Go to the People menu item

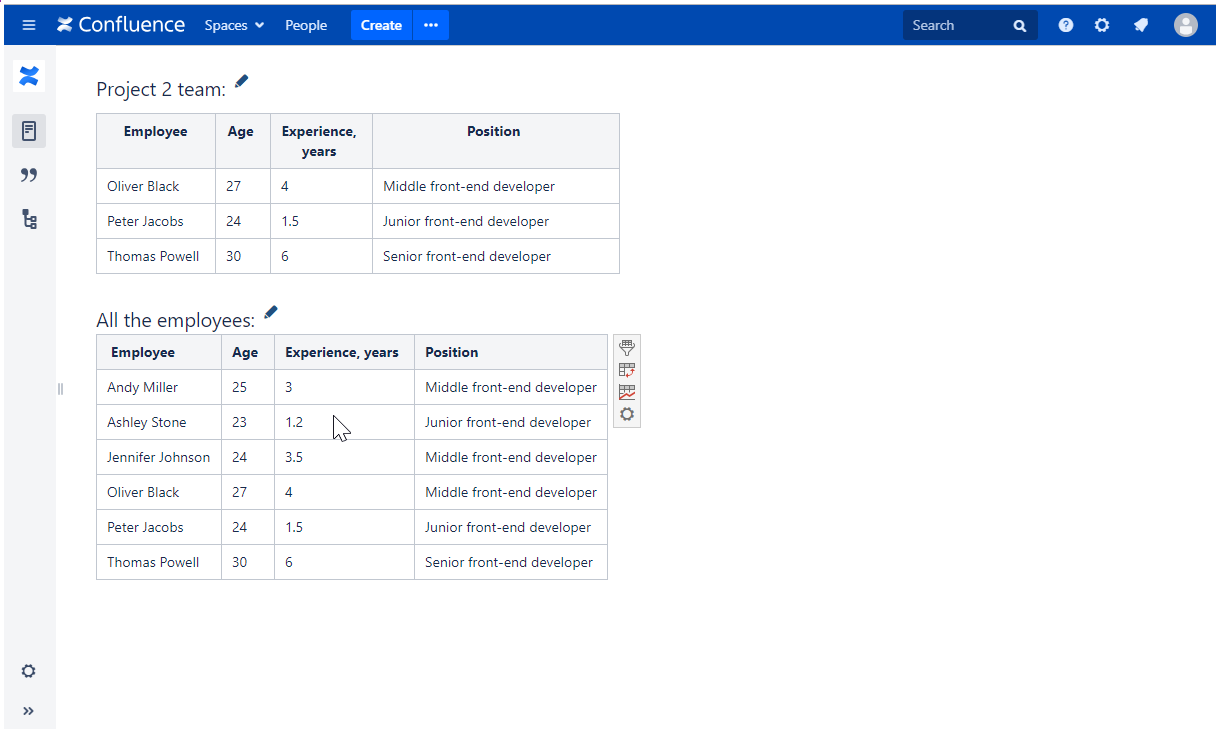tap(306, 25)
